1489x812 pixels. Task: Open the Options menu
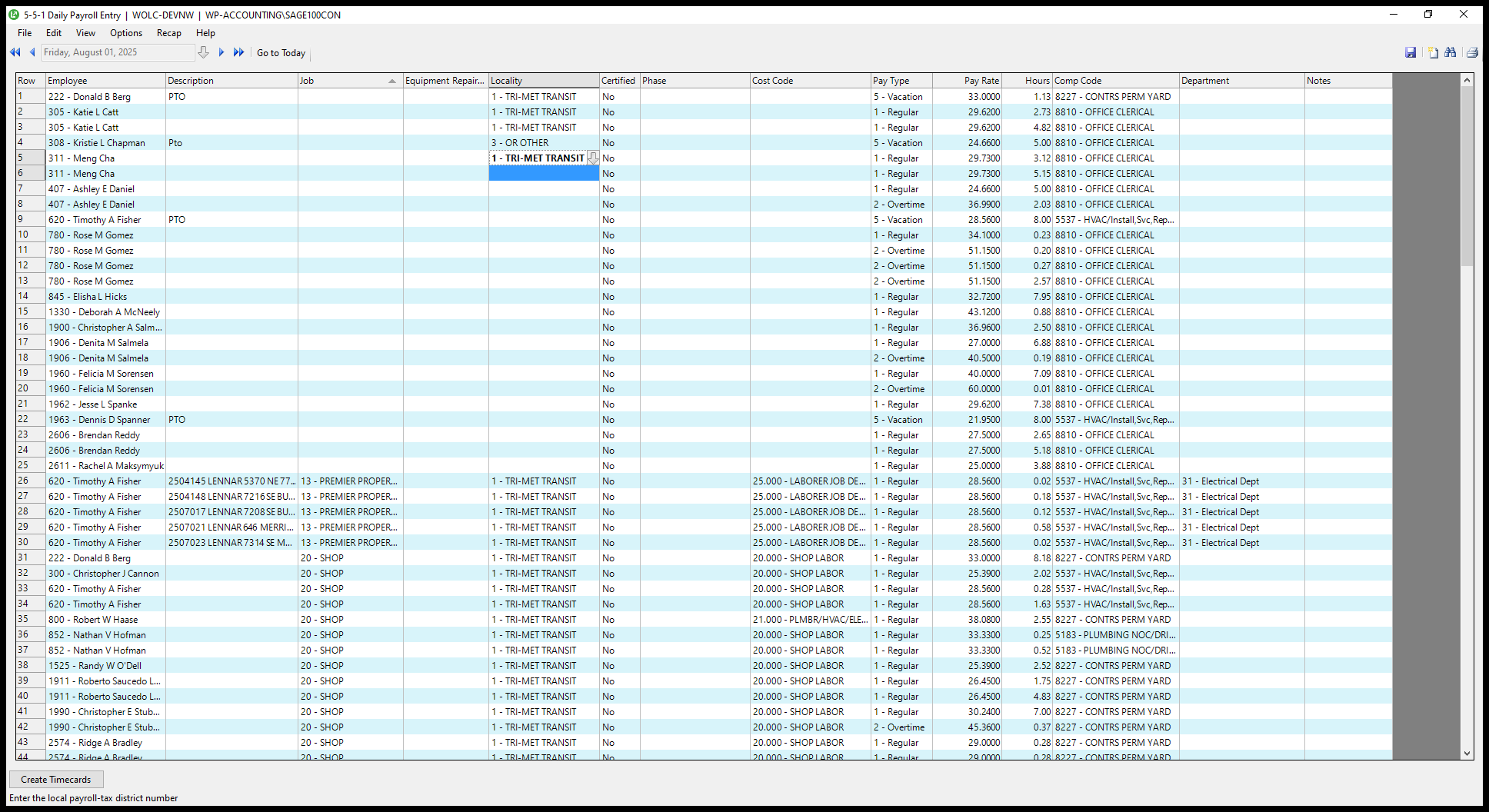(126, 33)
